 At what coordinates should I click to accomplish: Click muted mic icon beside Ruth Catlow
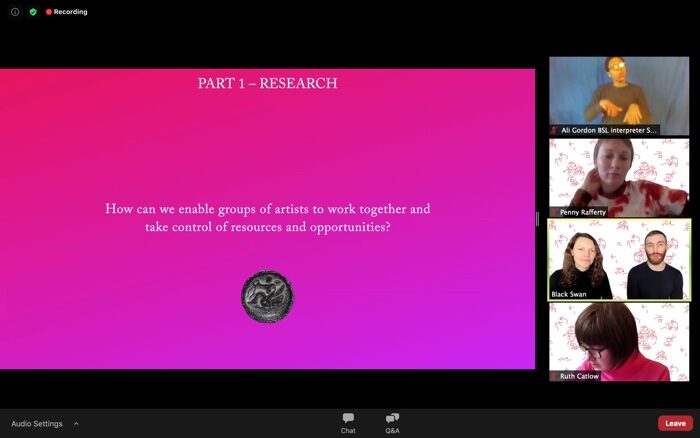(555, 377)
